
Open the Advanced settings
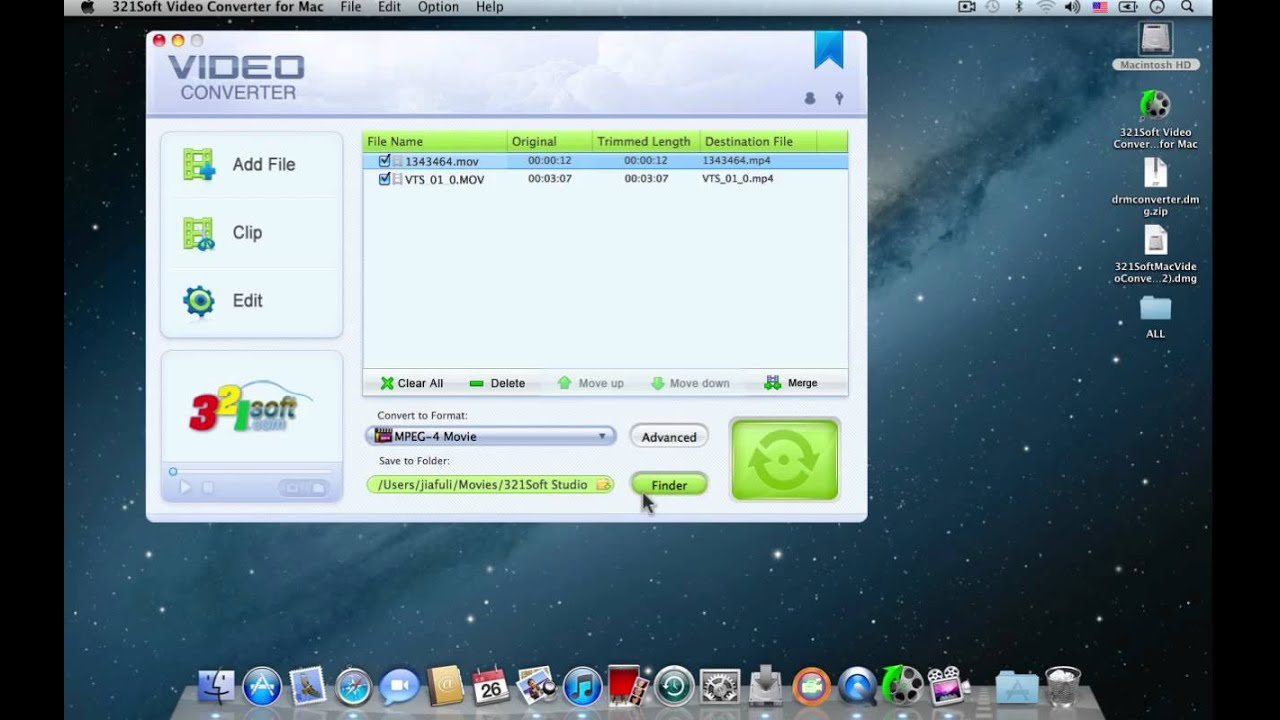click(x=669, y=437)
